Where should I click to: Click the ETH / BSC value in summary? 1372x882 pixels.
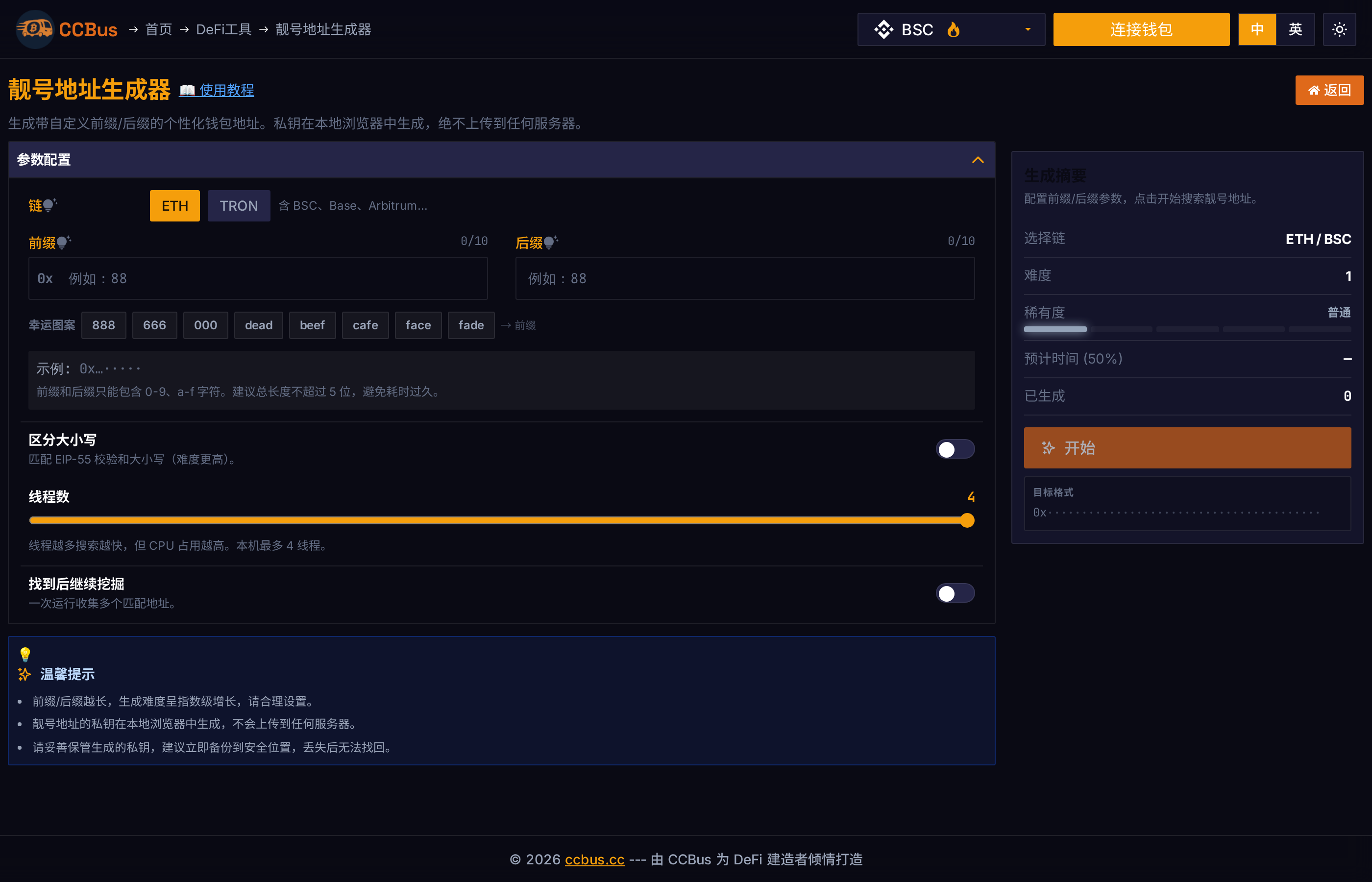pos(1318,239)
